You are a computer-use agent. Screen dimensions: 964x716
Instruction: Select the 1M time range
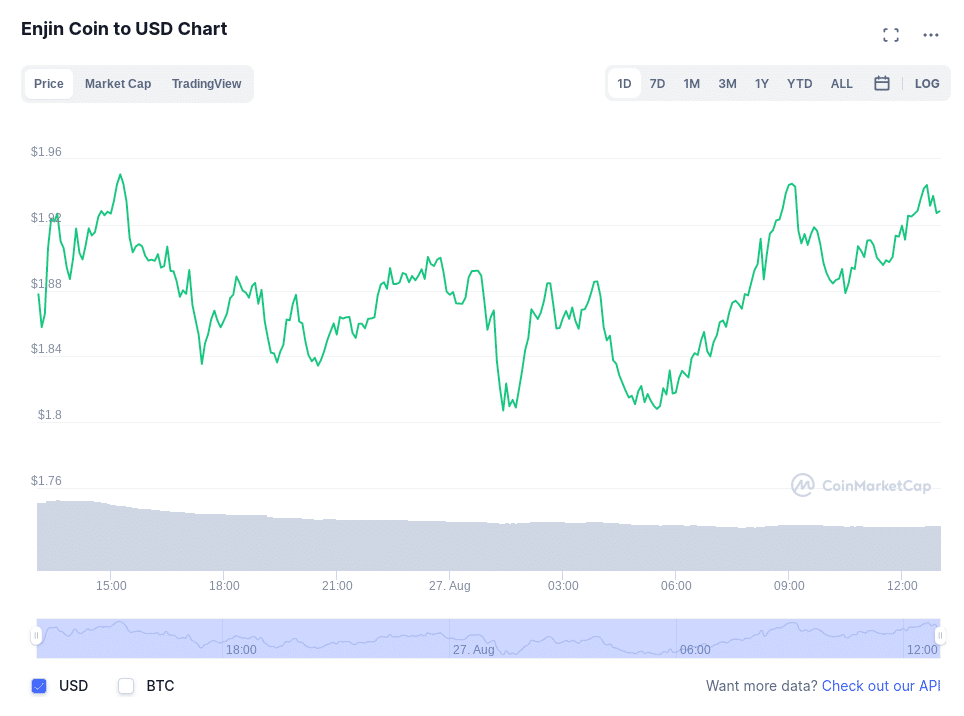(x=692, y=84)
